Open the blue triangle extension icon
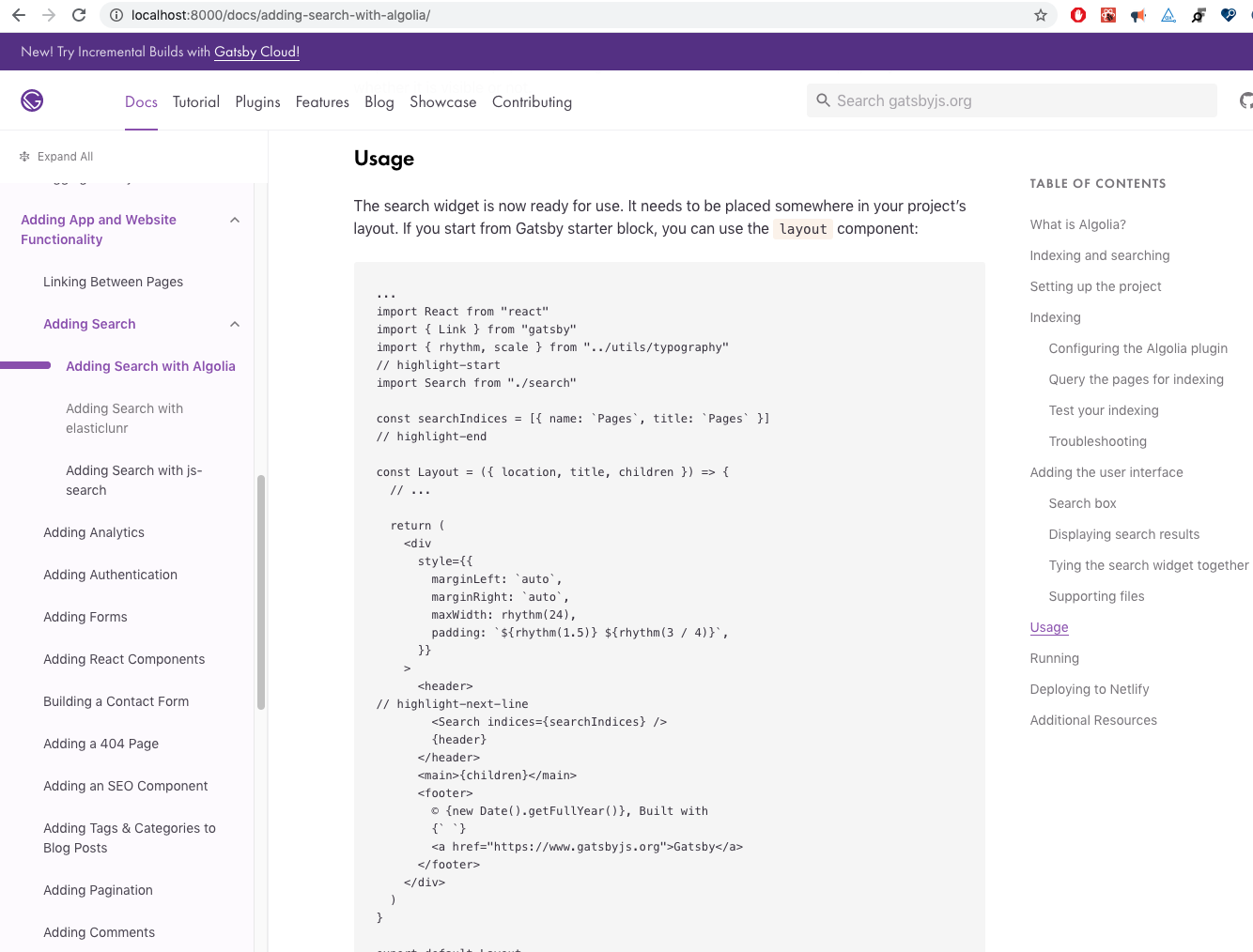This screenshot has height=952, width=1253. 1168,15
